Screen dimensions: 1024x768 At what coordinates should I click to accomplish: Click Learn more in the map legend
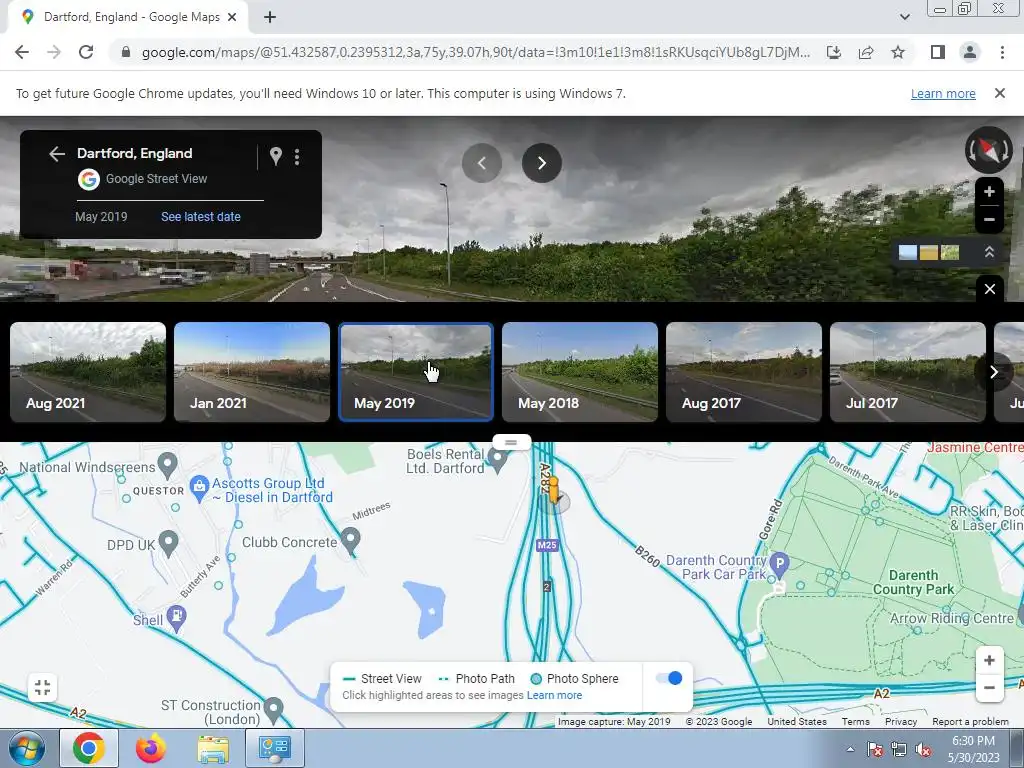(x=554, y=695)
